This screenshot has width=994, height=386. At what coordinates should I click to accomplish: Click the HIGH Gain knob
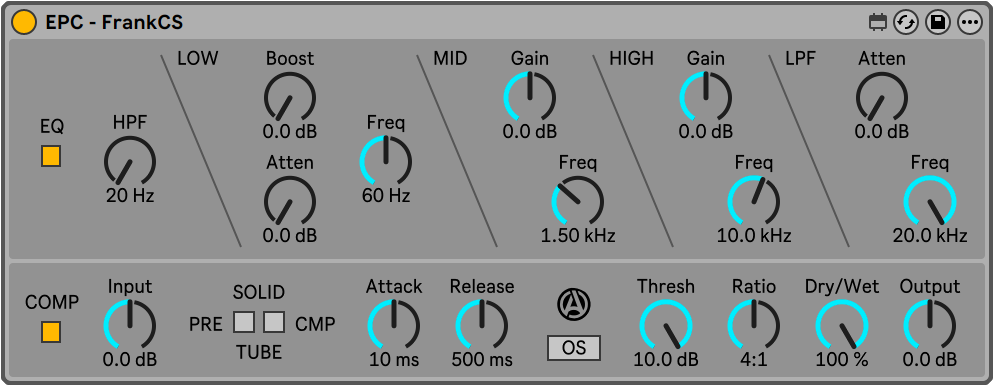[x=706, y=97]
